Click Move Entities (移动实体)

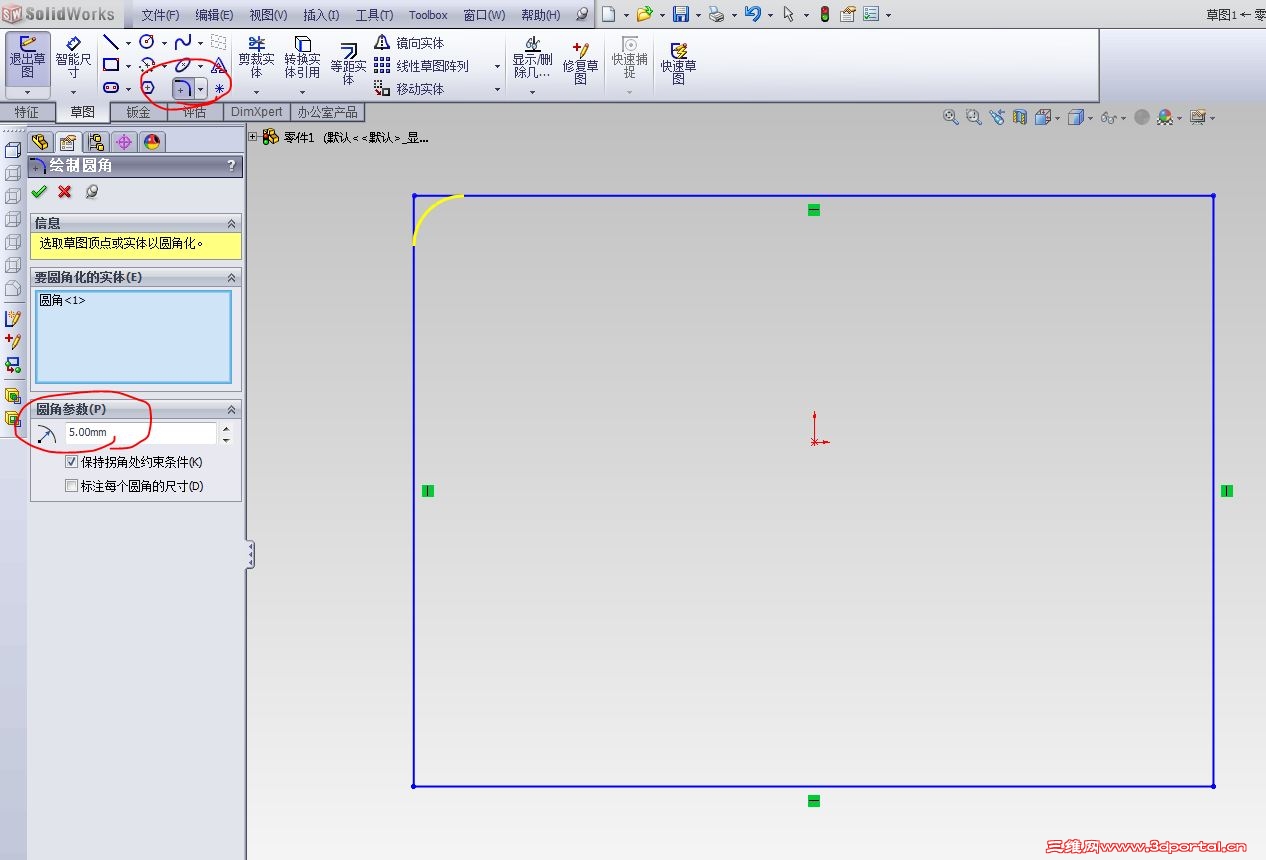[x=409, y=89]
